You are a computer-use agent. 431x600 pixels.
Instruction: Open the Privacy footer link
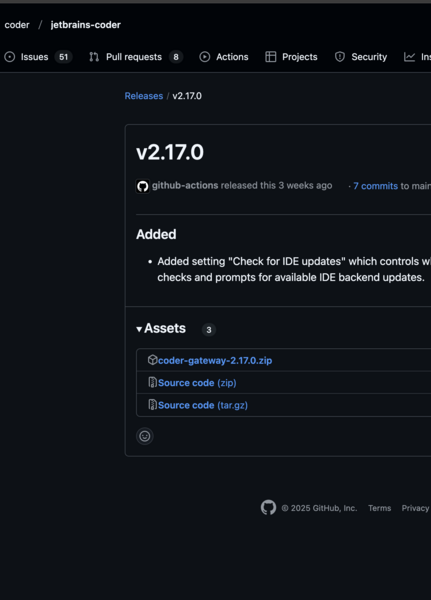(415, 508)
